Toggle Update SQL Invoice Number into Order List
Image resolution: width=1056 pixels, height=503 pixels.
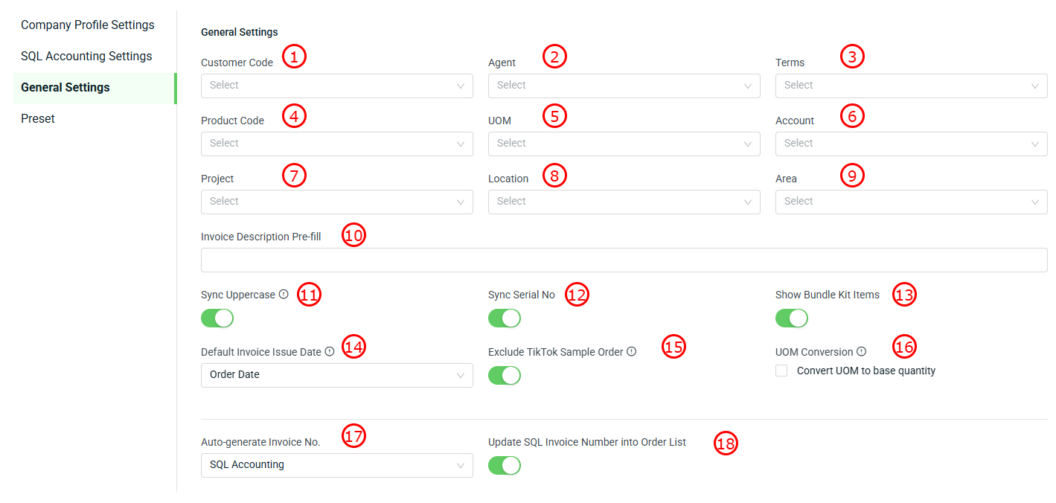[x=504, y=465]
